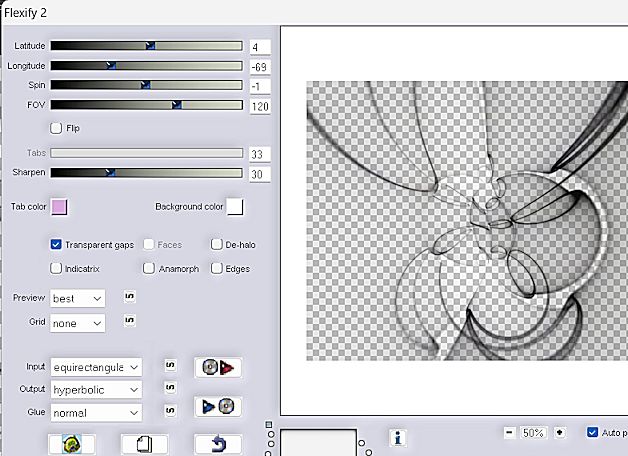This screenshot has height=456, width=628.
Task: Click the undo arrow button
Action: click(x=217, y=444)
